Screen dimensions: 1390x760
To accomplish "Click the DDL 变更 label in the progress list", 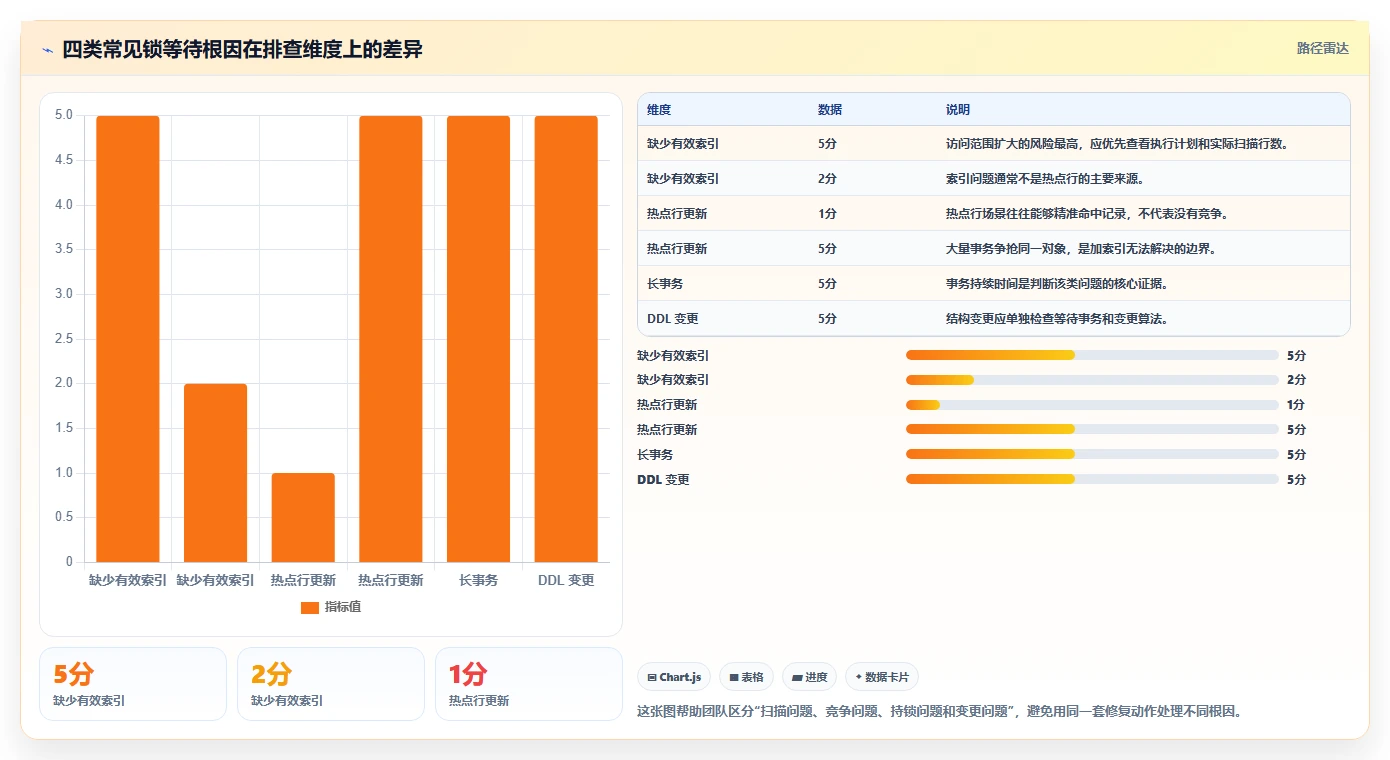I will (x=663, y=480).
